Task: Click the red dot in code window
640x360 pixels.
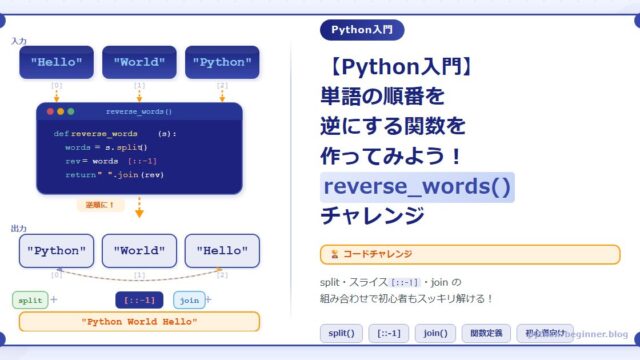Action: pyautogui.click(x=50, y=111)
